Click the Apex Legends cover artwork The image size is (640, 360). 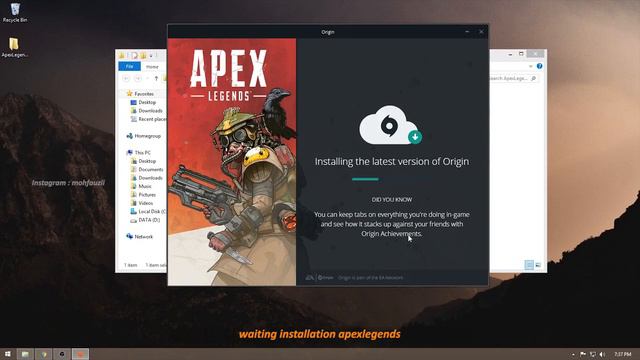click(232, 162)
